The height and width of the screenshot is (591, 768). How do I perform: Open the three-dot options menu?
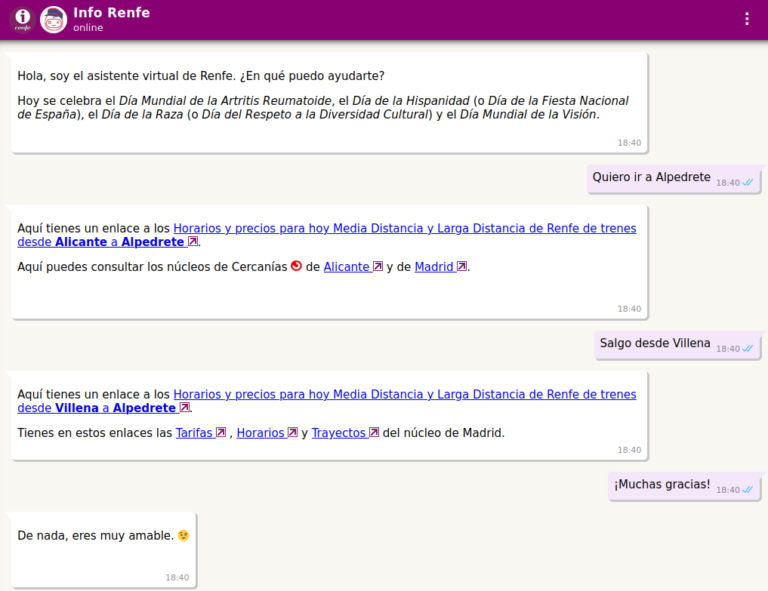[746, 19]
